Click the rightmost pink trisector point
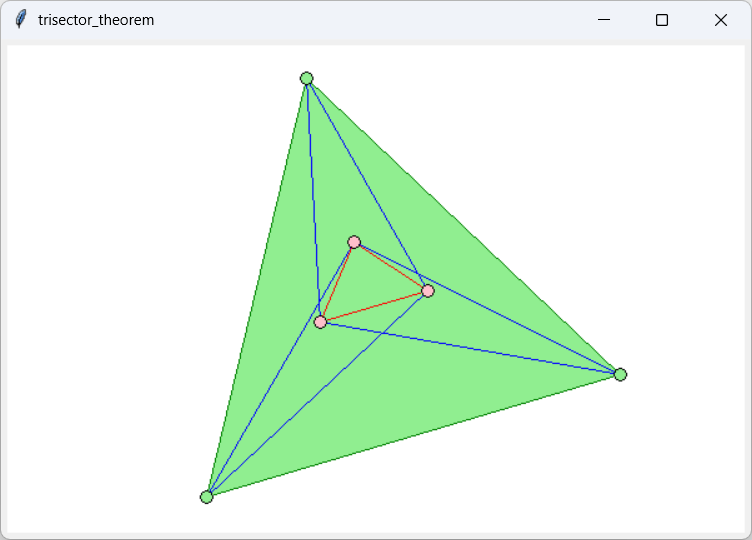Viewport: 752px width, 540px height. pyautogui.click(x=428, y=291)
